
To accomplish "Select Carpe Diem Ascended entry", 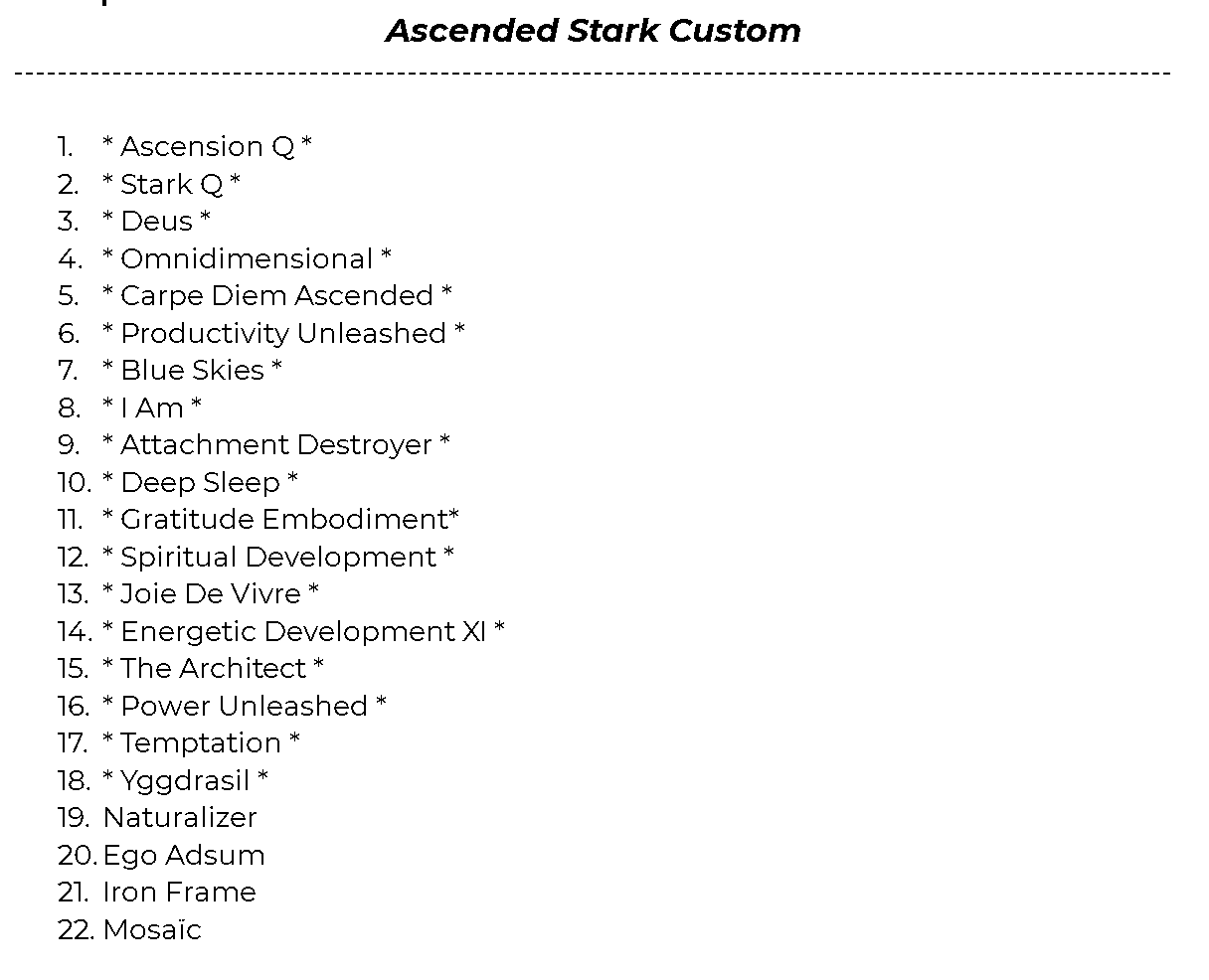I will [276, 296].
